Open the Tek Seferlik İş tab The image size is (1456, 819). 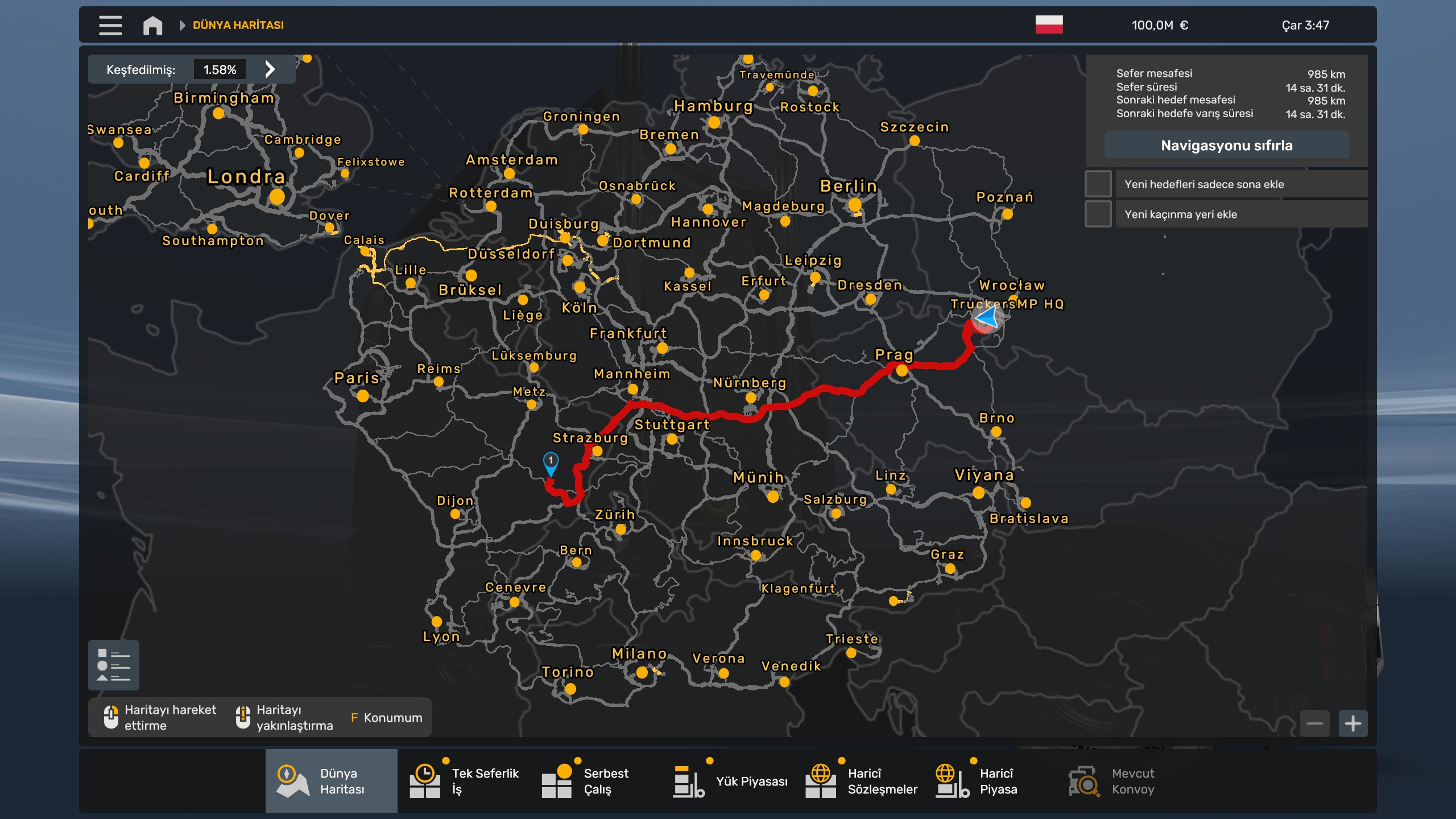464,781
